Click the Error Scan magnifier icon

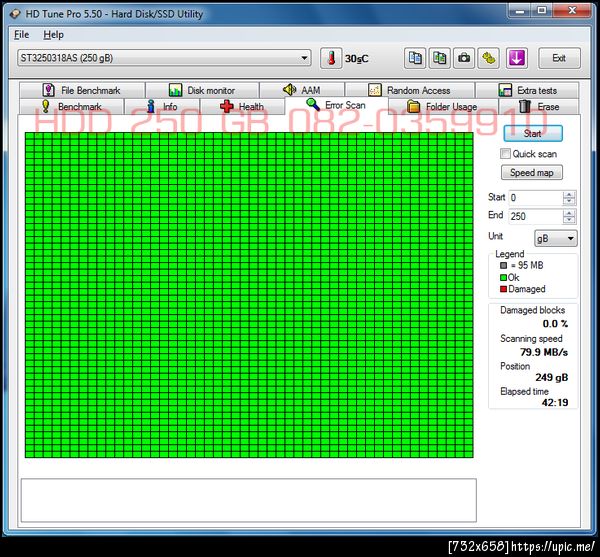click(313, 104)
